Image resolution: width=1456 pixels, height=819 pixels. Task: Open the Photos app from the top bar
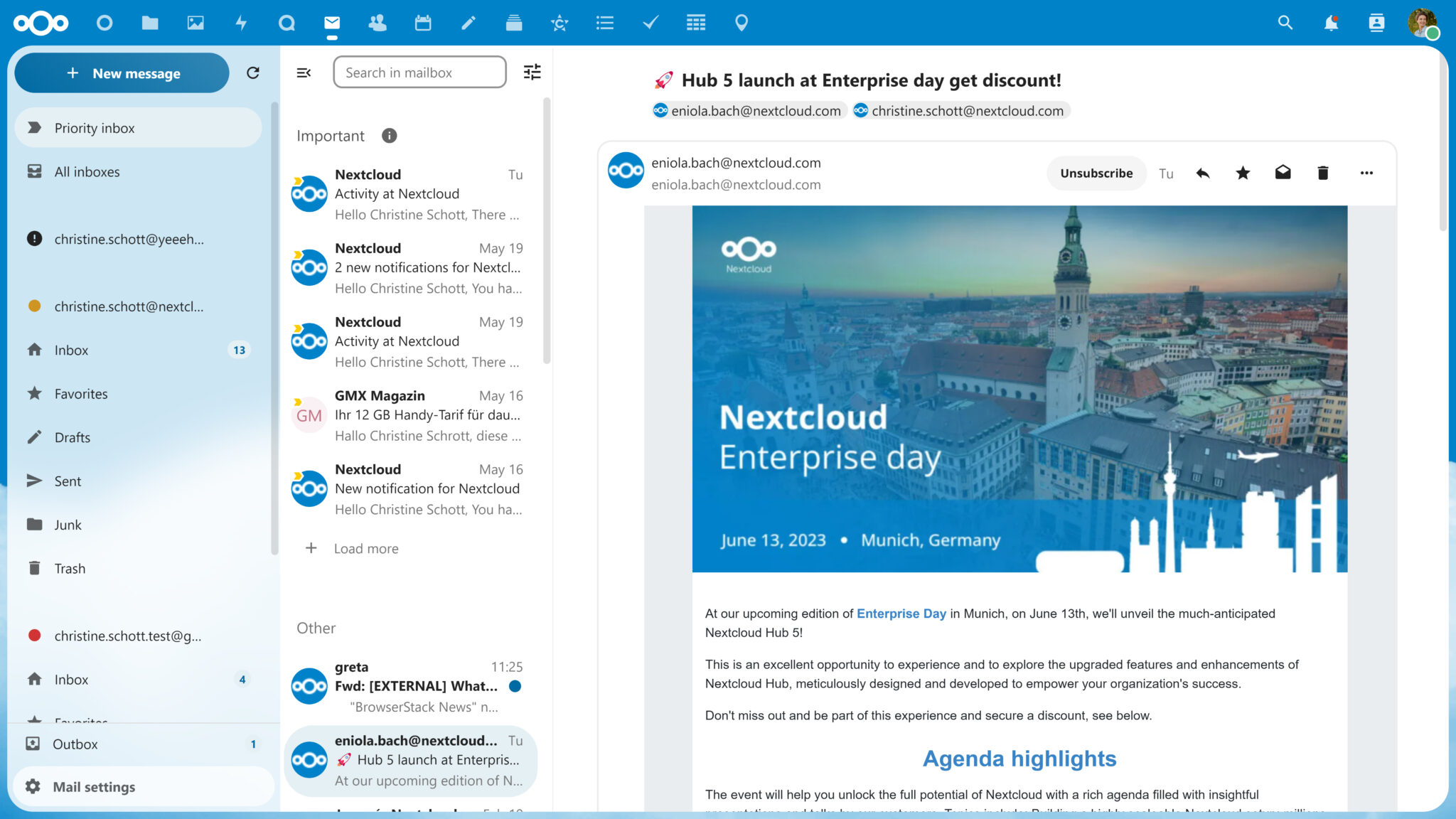194,22
